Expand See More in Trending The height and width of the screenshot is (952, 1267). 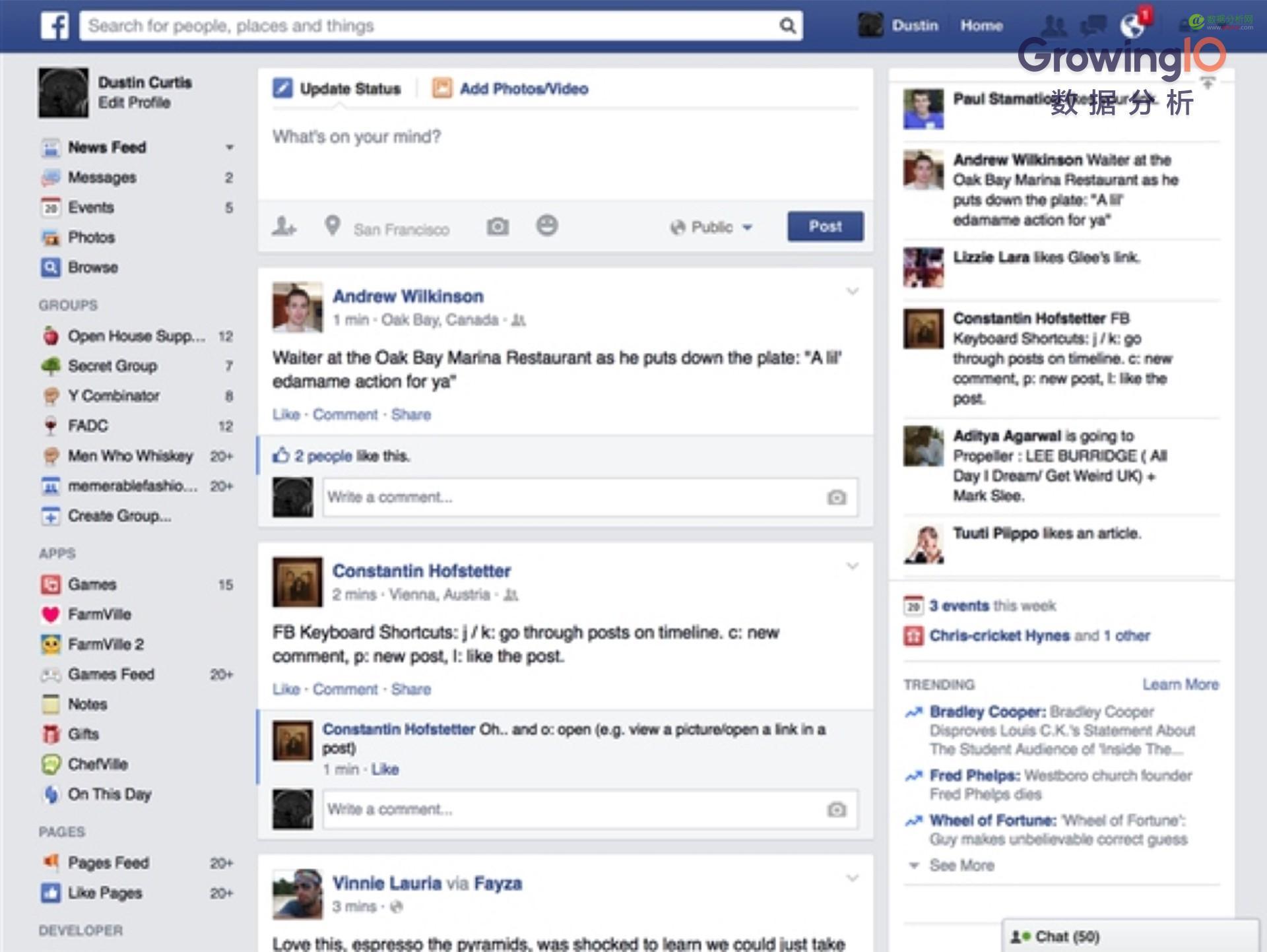(961, 866)
